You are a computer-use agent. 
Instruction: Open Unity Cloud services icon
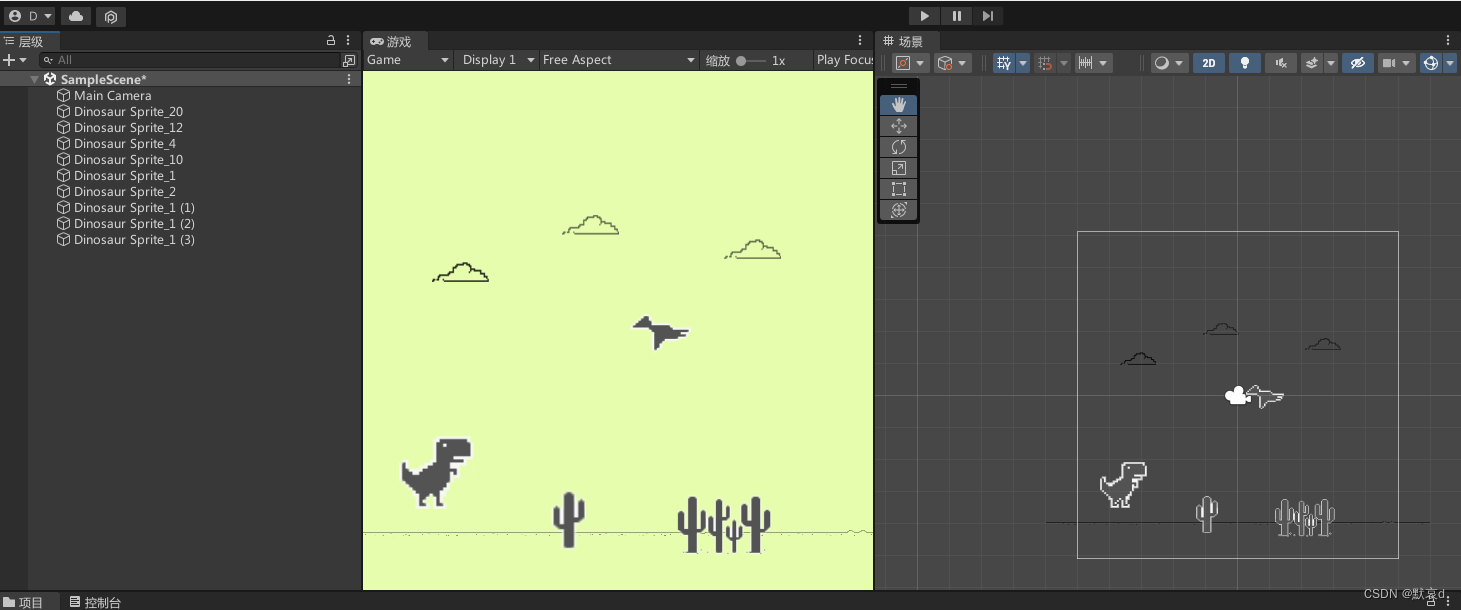76,16
